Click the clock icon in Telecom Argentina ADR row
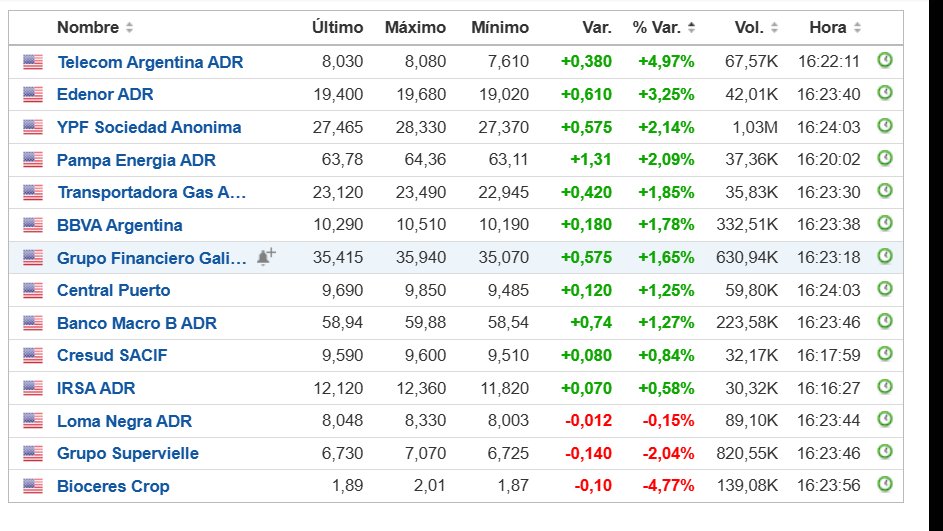Screen dimensions: 943x531 click(x=885, y=61)
